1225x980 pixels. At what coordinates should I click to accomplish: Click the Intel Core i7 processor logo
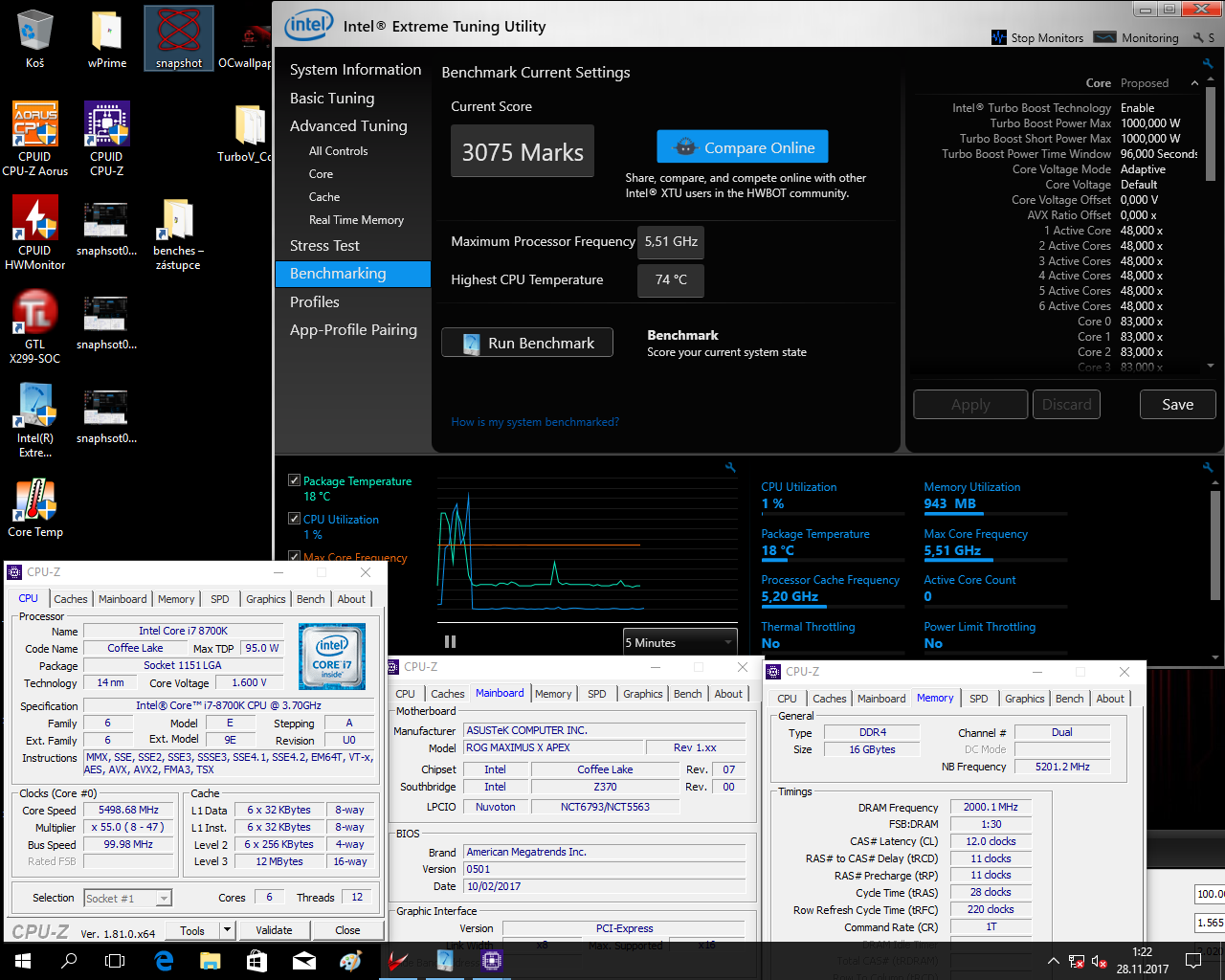[332, 657]
